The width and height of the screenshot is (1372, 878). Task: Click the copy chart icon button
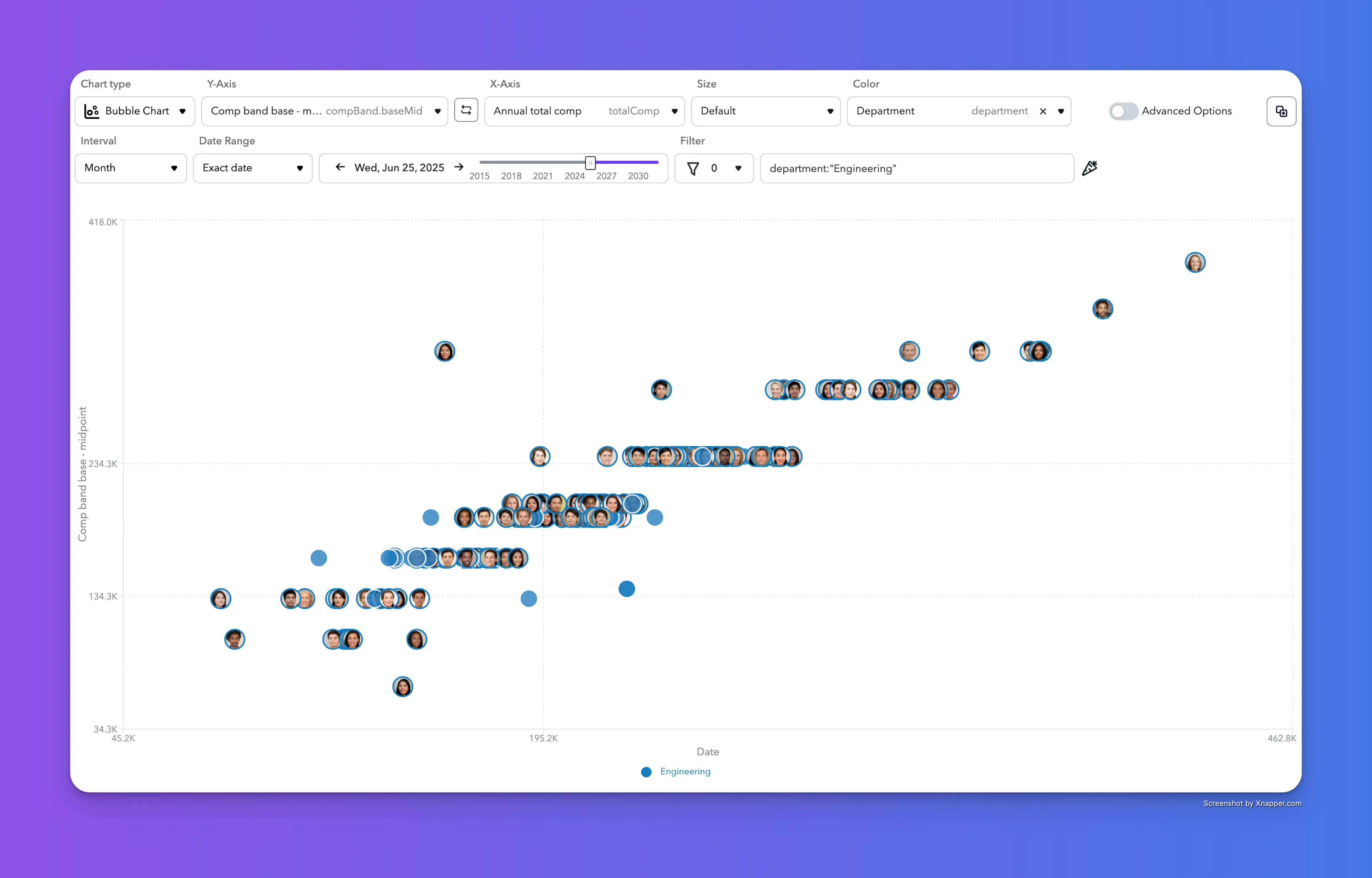[x=1281, y=111]
